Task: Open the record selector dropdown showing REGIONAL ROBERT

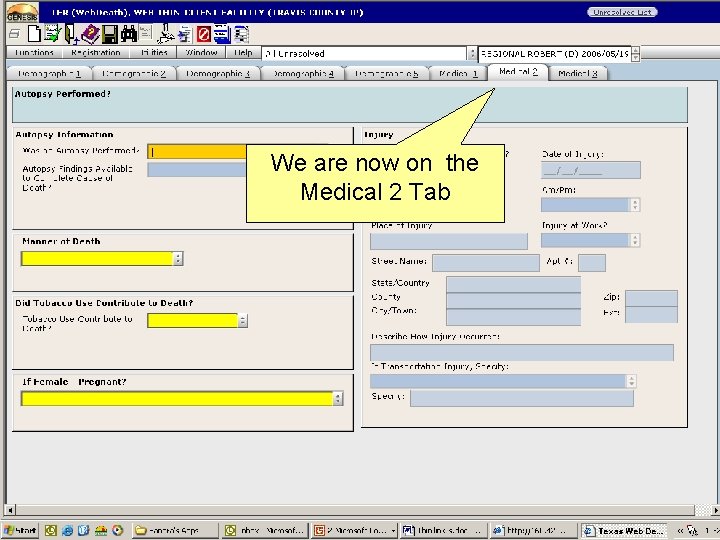Action: [x=636, y=54]
